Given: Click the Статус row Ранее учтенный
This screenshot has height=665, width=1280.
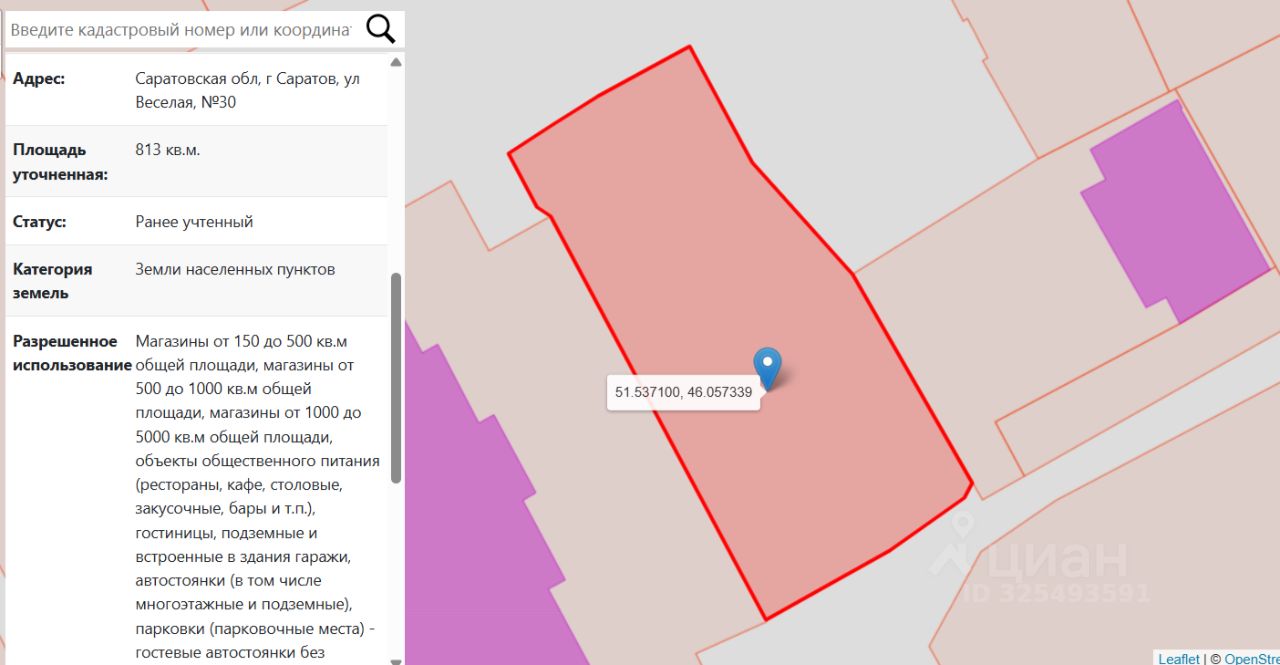Looking at the screenshot, I should click(x=196, y=221).
